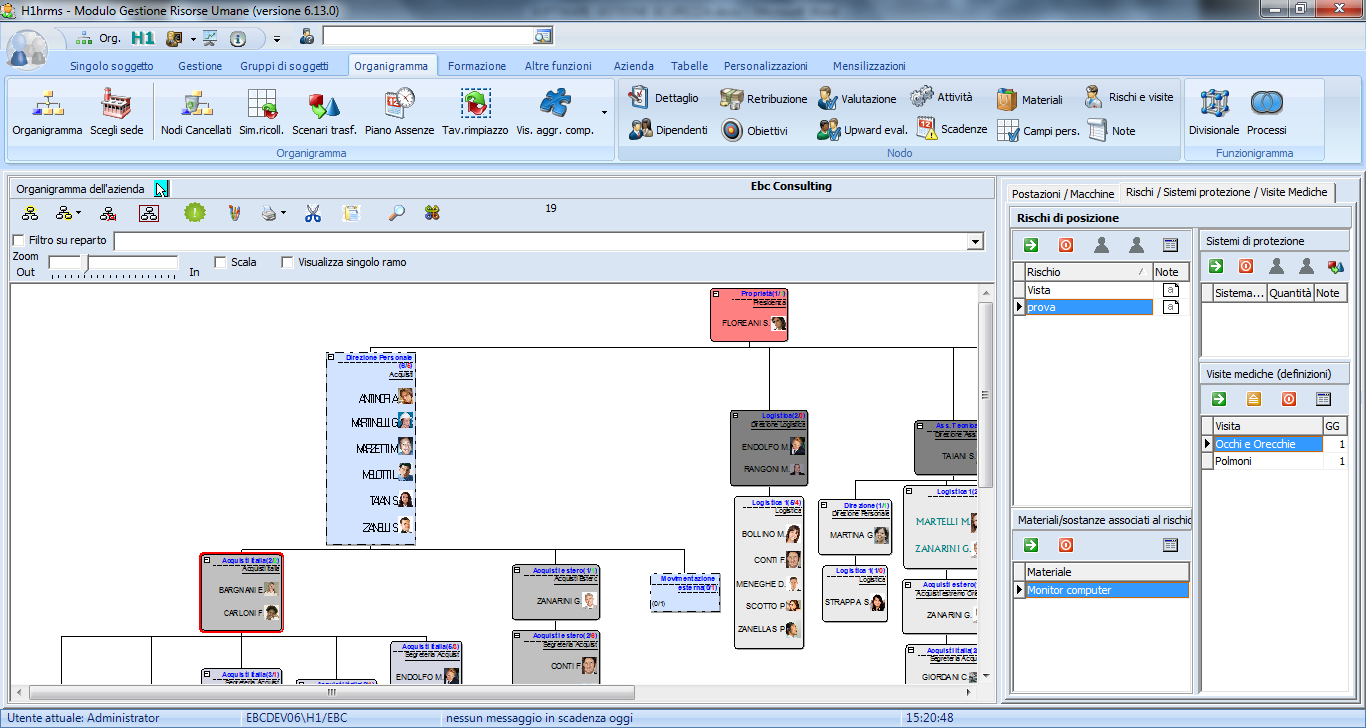The width and height of the screenshot is (1366, 728).
Task: Switch to Divisionale funzionigramma
Action: tap(1214, 111)
